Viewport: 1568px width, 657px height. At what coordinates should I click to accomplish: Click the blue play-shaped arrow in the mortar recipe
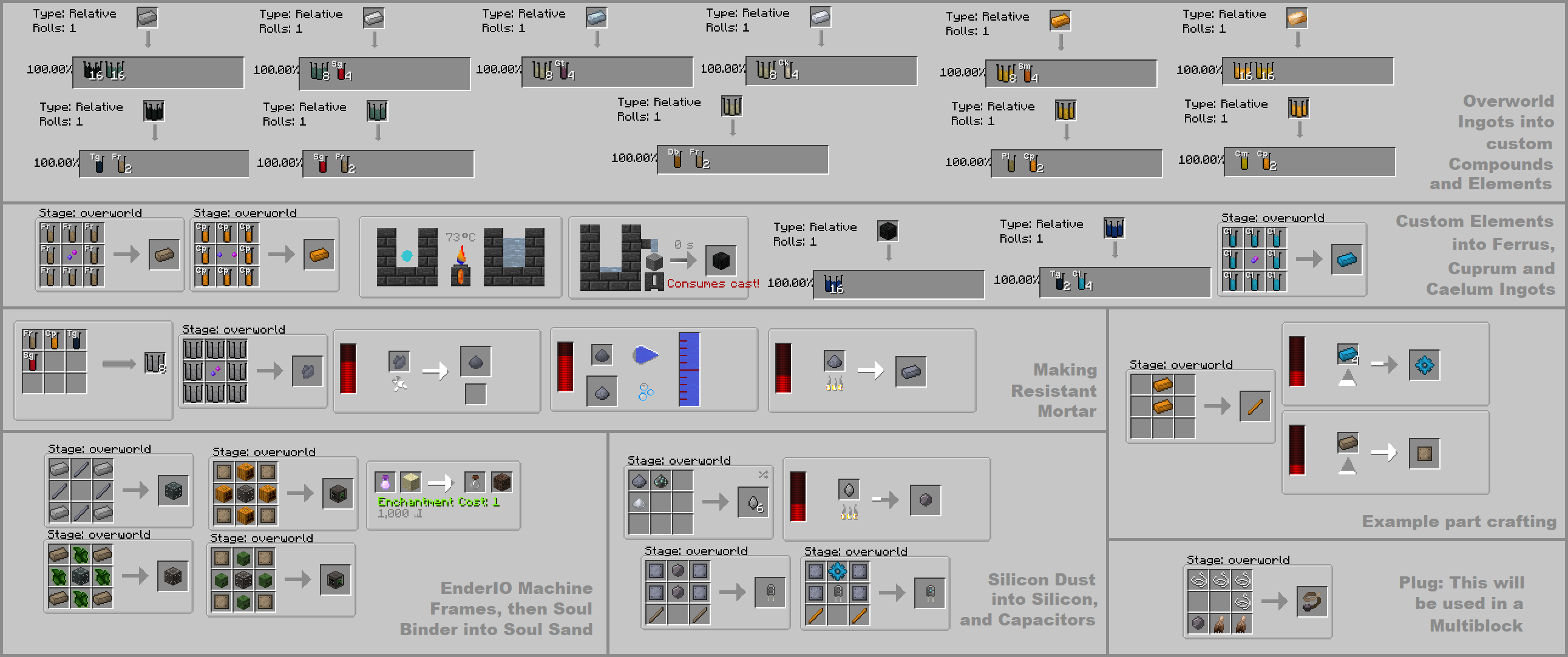[x=645, y=355]
